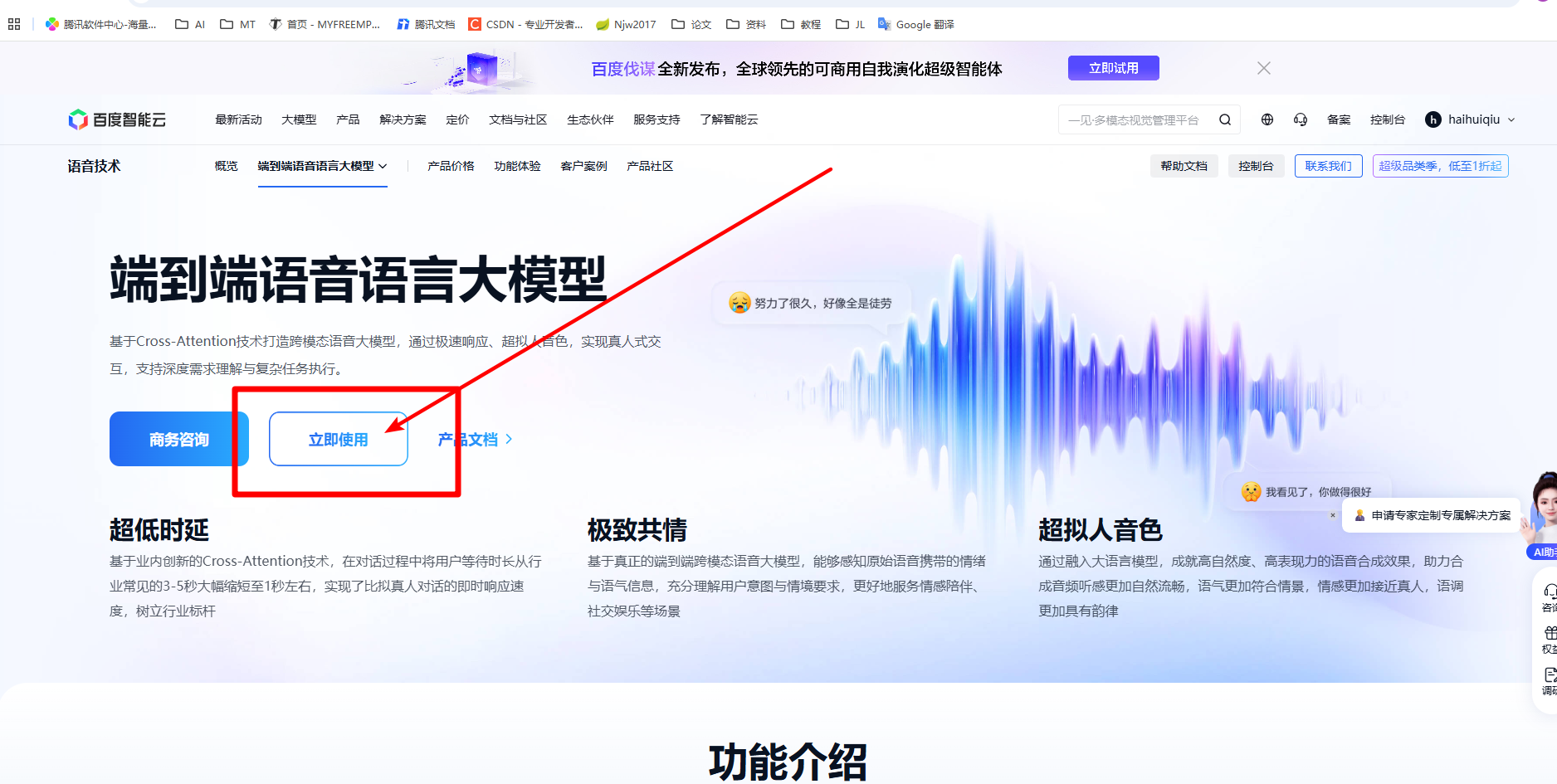Open the AI bookmark folder
Screen dimensions: 1557x784
[190, 24]
